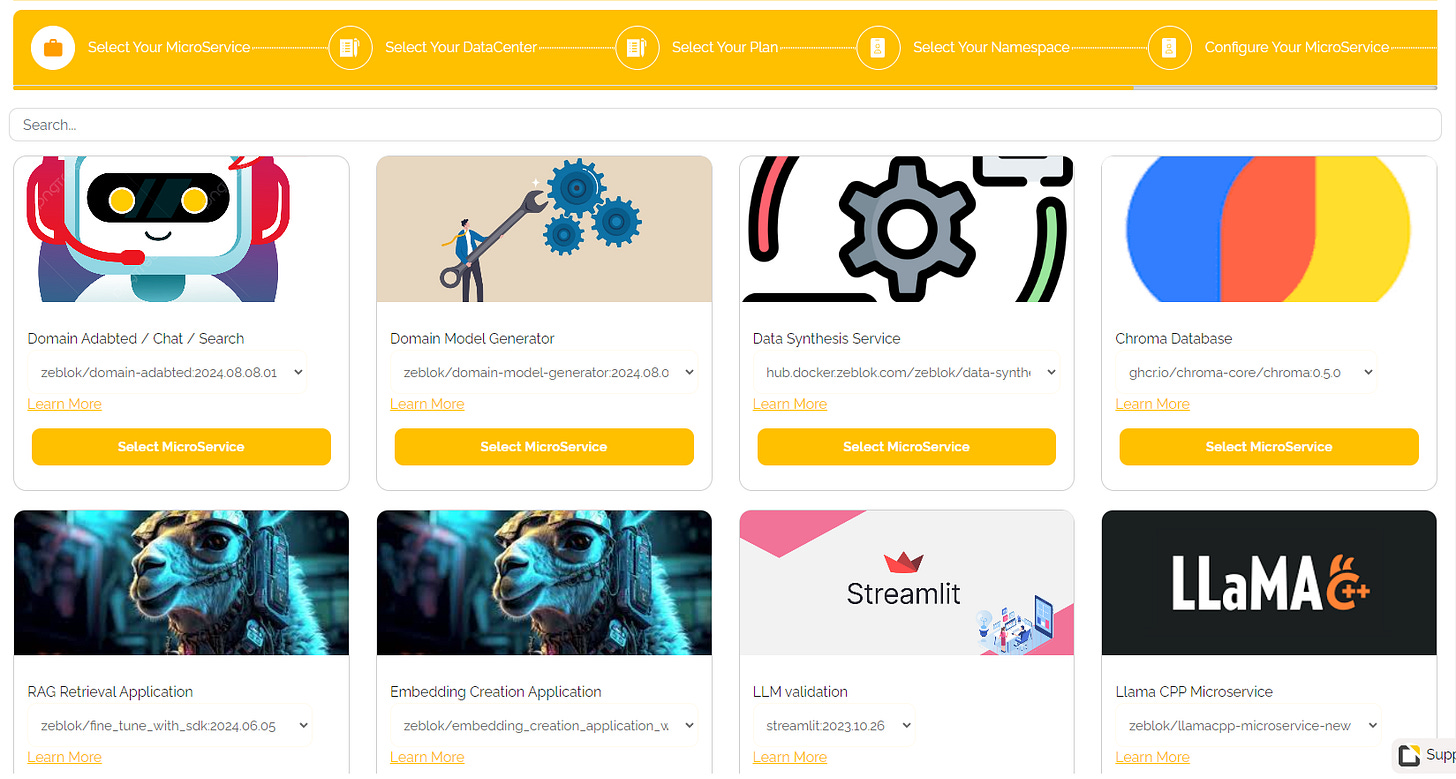The height and width of the screenshot is (779, 1456).
Task: Click the RAG Retrieval Application title
Action: [110, 692]
